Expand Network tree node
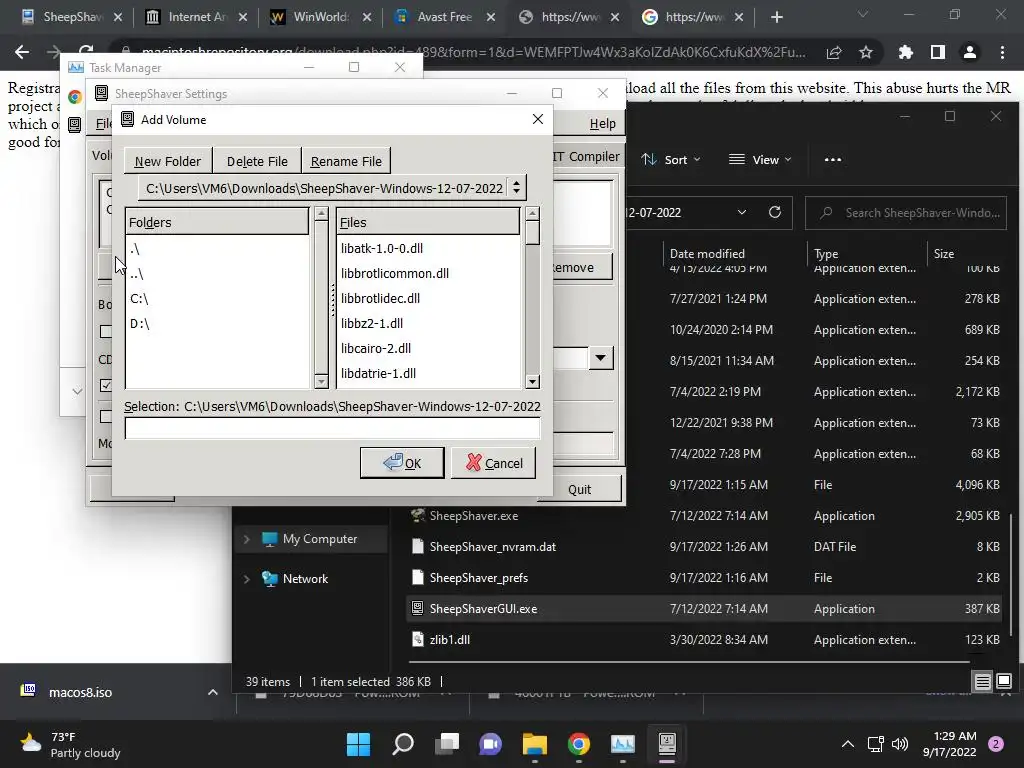 [246, 579]
